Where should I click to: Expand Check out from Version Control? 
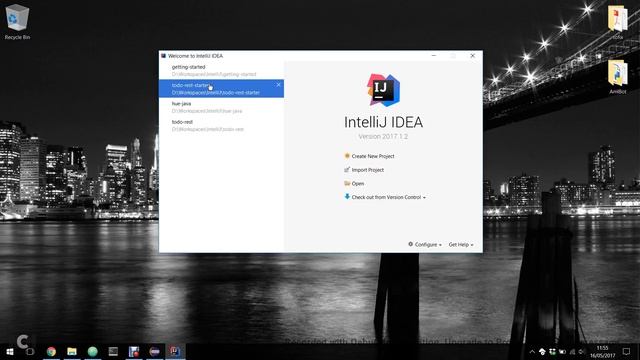click(x=388, y=197)
